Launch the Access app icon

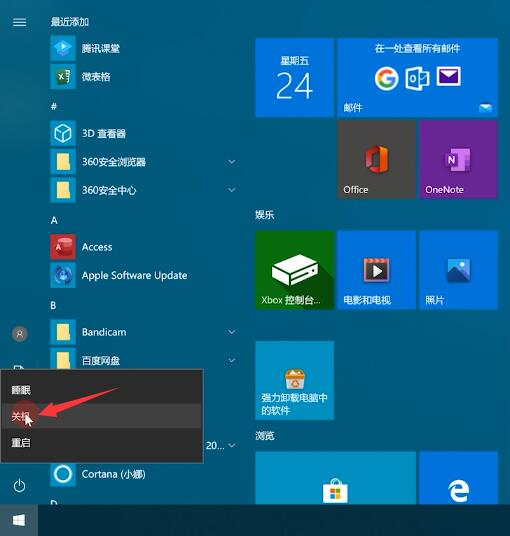pyautogui.click(x=63, y=247)
